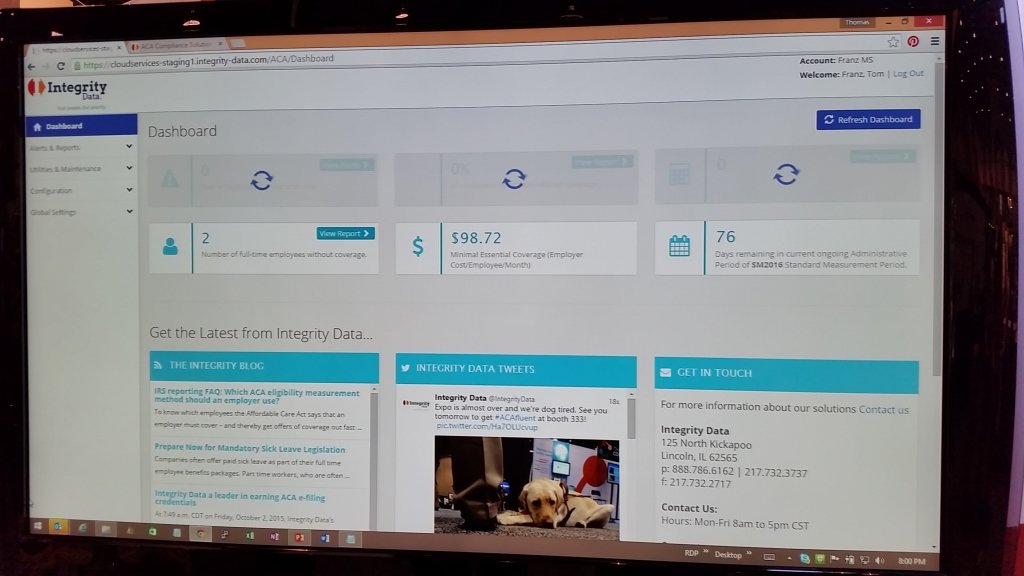Open Chrome icon in the taskbar

click(200, 534)
